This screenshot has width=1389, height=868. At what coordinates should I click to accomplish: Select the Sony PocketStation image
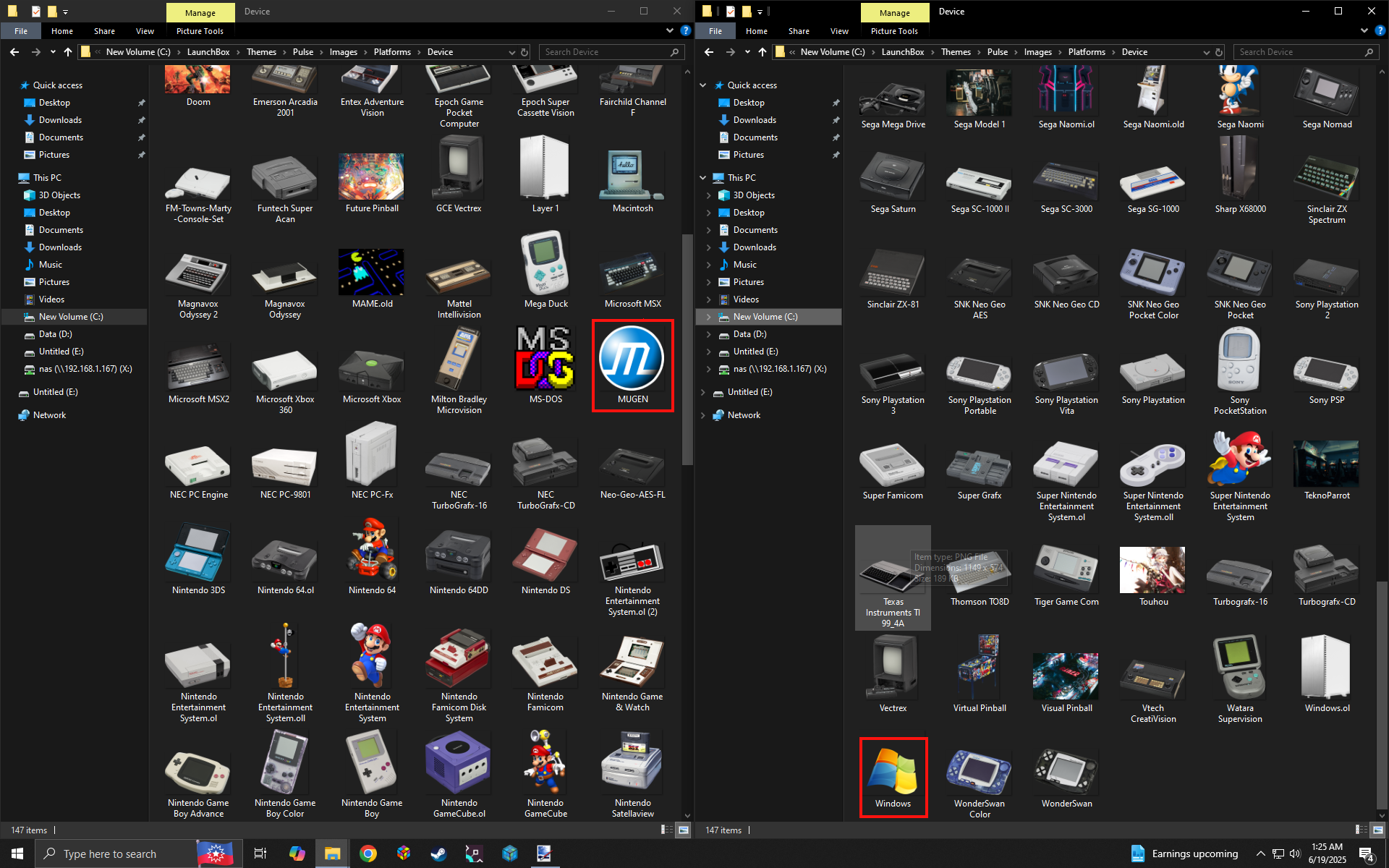click(x=1240, y=372)
